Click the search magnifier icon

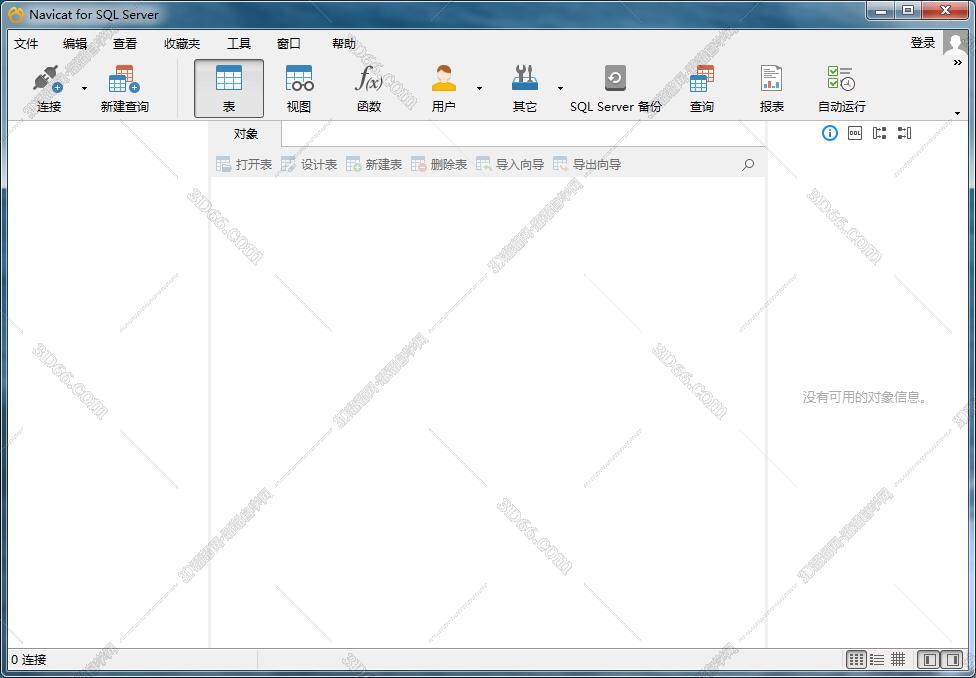tap(748, 164)
